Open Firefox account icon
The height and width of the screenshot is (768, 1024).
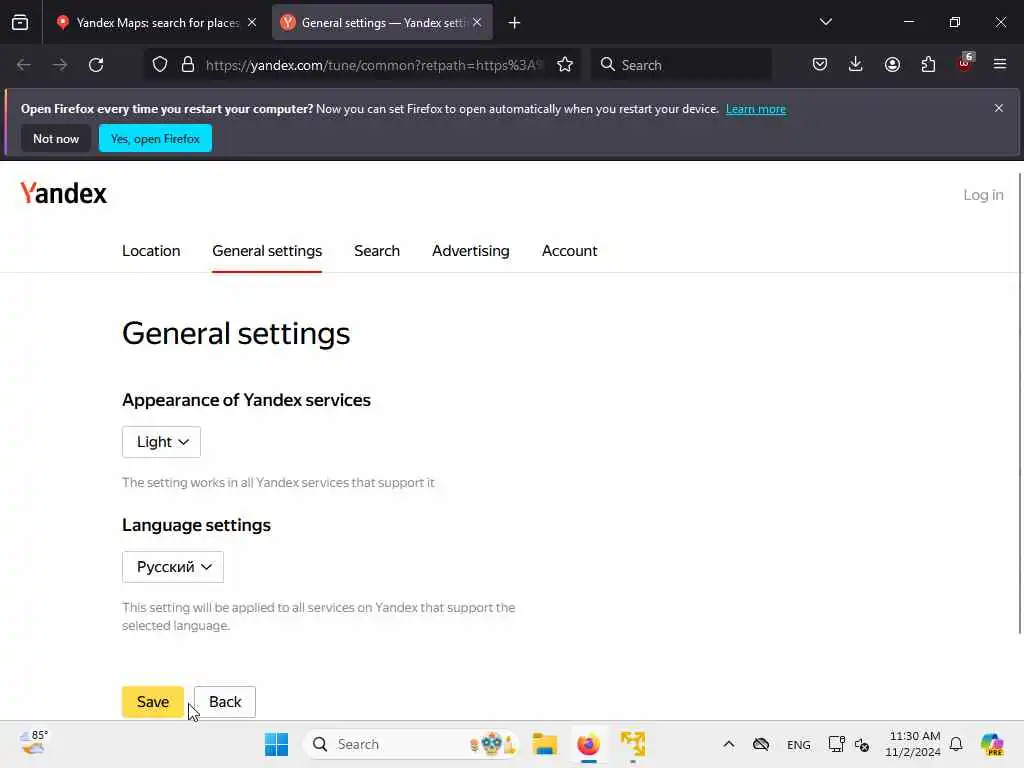tap(892, 64)
